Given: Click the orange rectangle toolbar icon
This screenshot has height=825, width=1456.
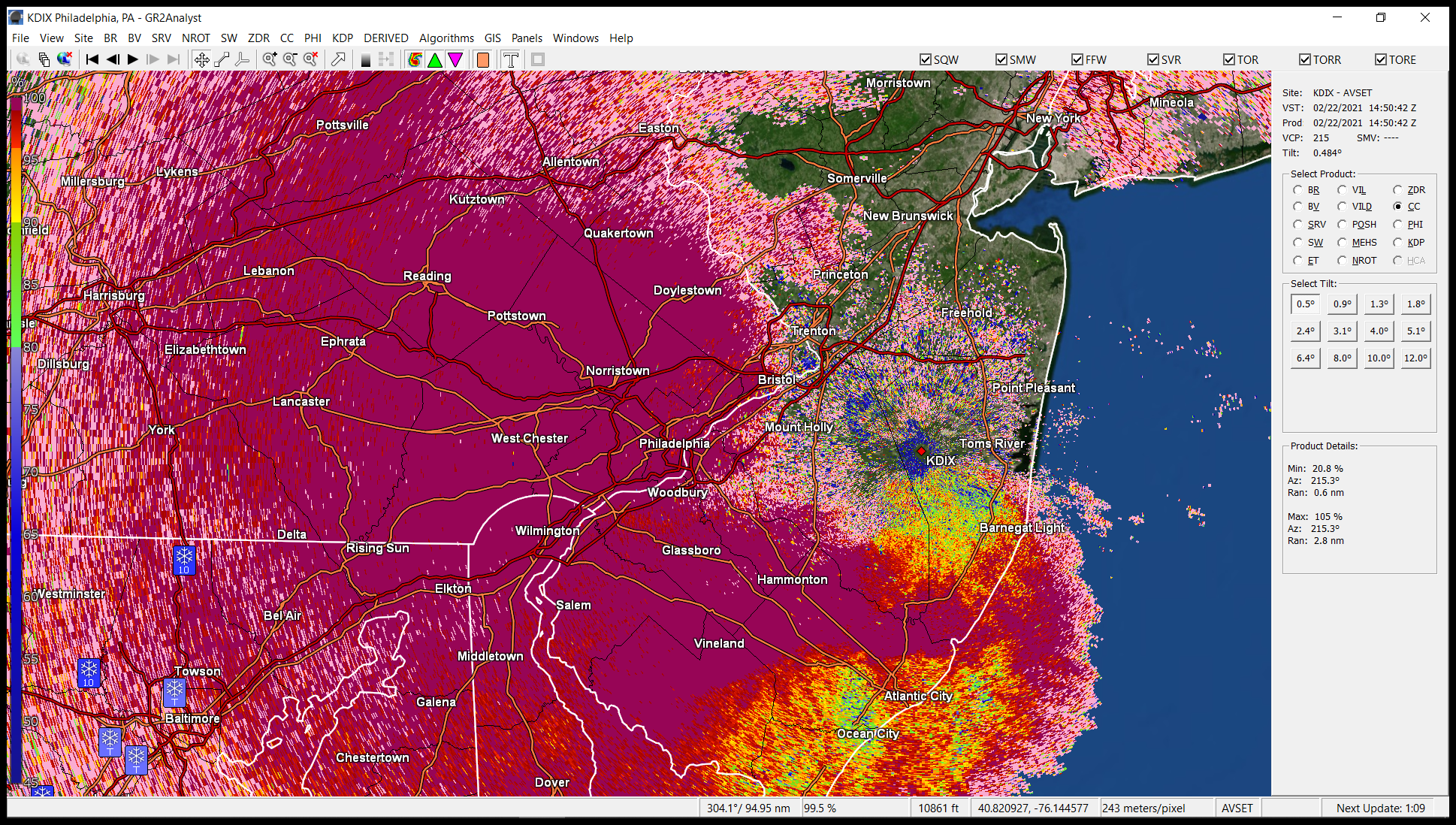Looking at the screenshot, I should click(x=483, y=59).
